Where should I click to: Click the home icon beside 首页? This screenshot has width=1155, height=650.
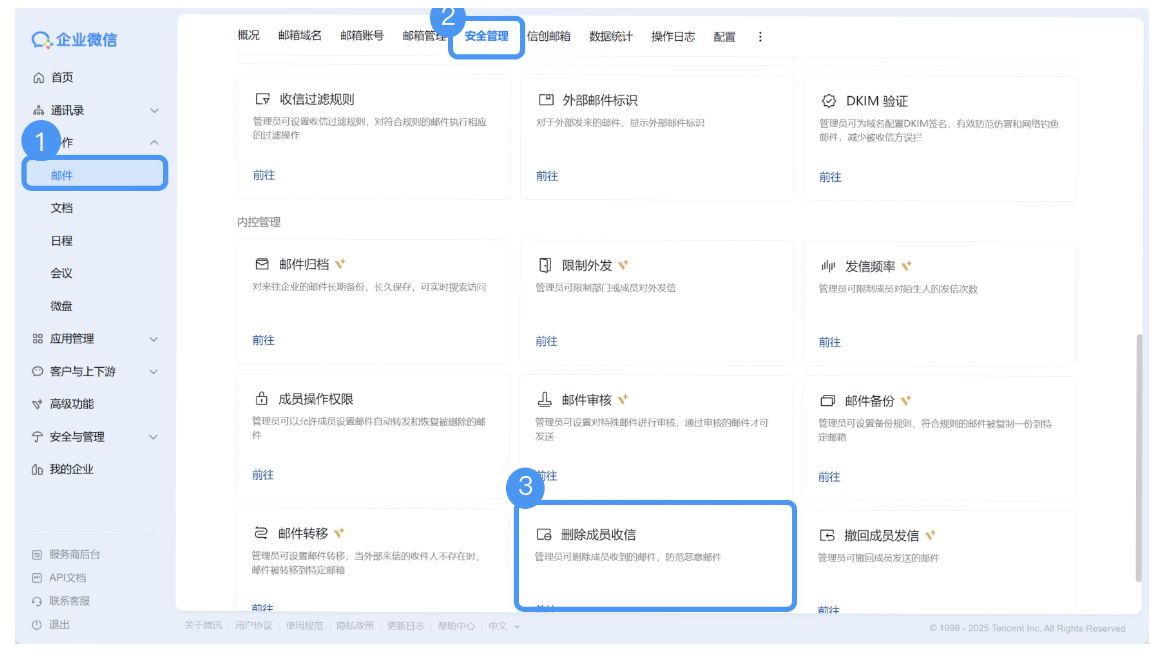coord(38,77)
